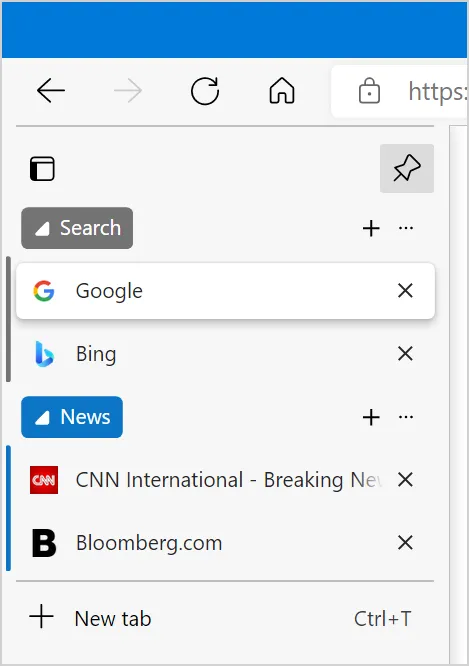Switch to the Bing tab
This screenshot has height=666, width=469.
(225, 353)
